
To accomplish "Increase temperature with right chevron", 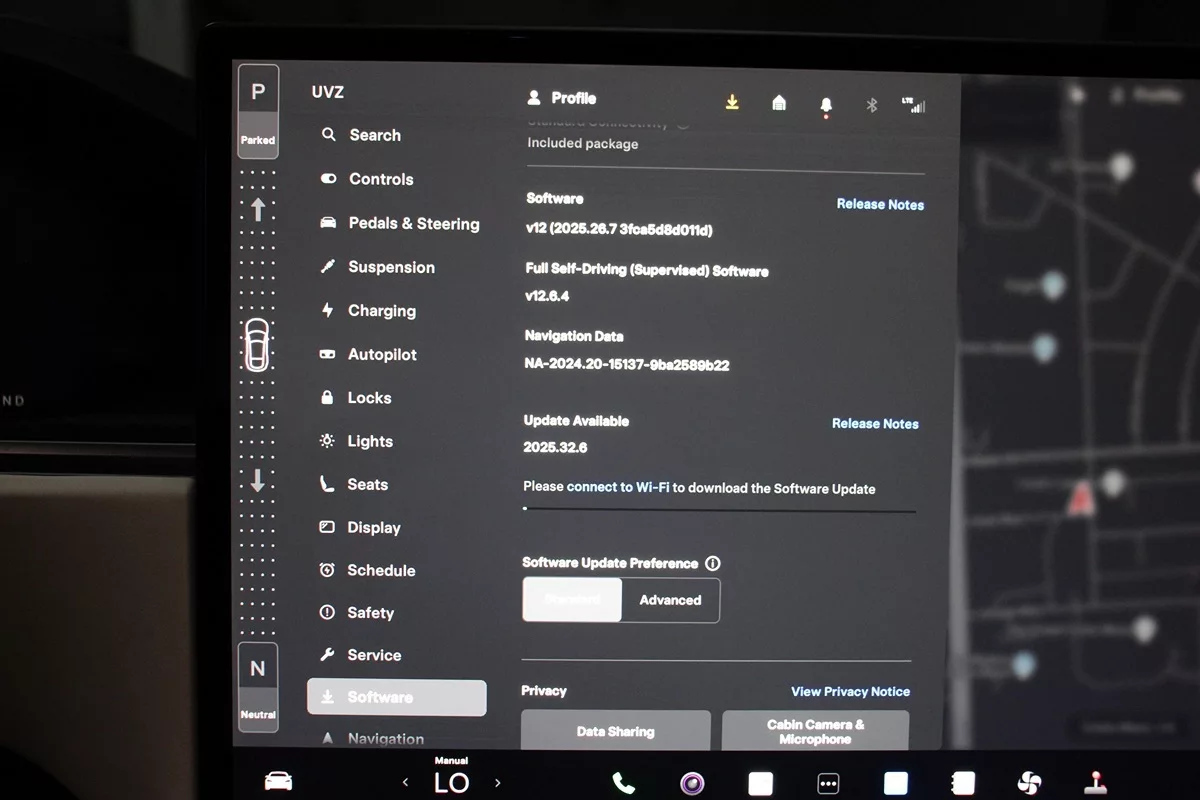I will click(498, 783).
